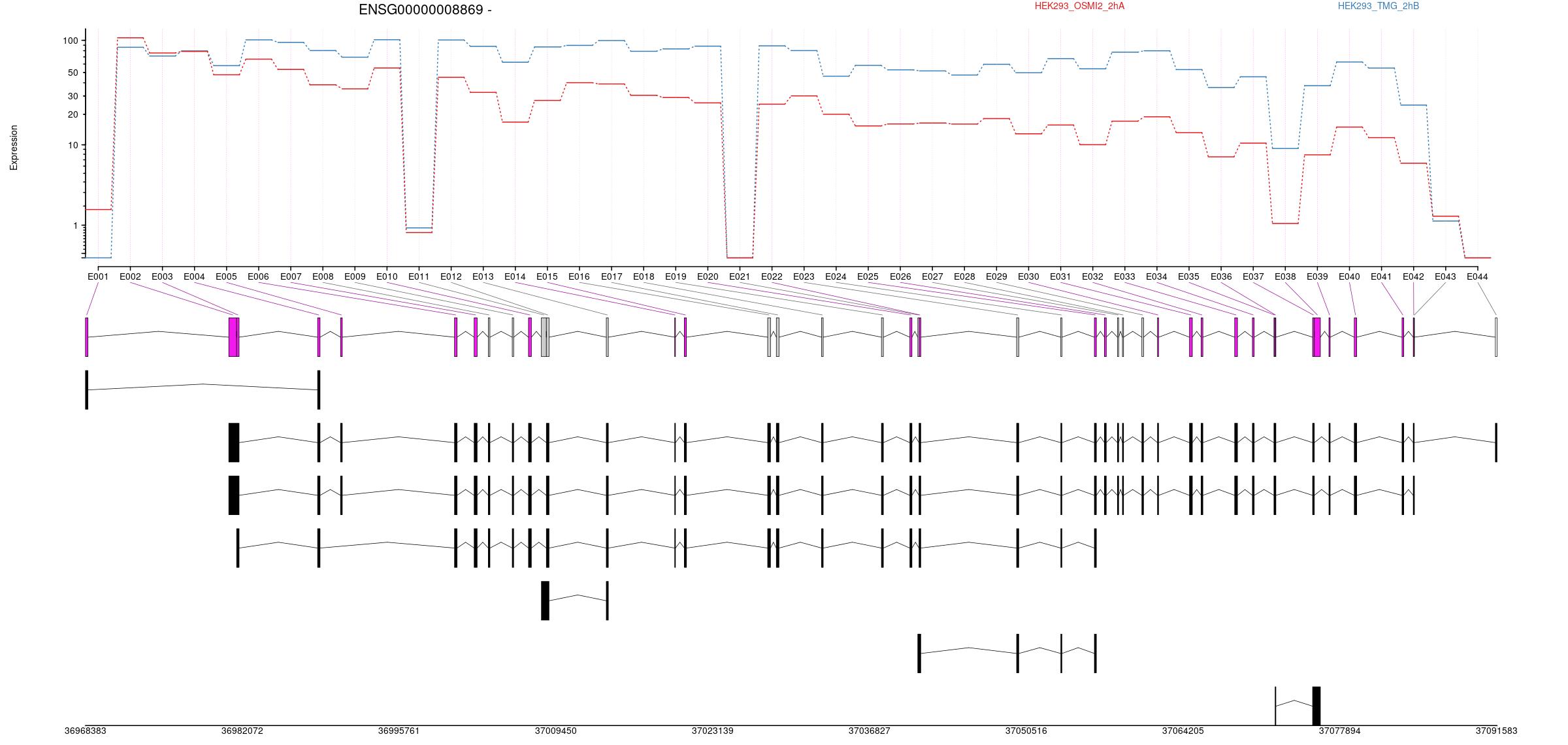Viewport: 1568px width, 745px height.
Task: Click exon label E031
Action: 1060,276
